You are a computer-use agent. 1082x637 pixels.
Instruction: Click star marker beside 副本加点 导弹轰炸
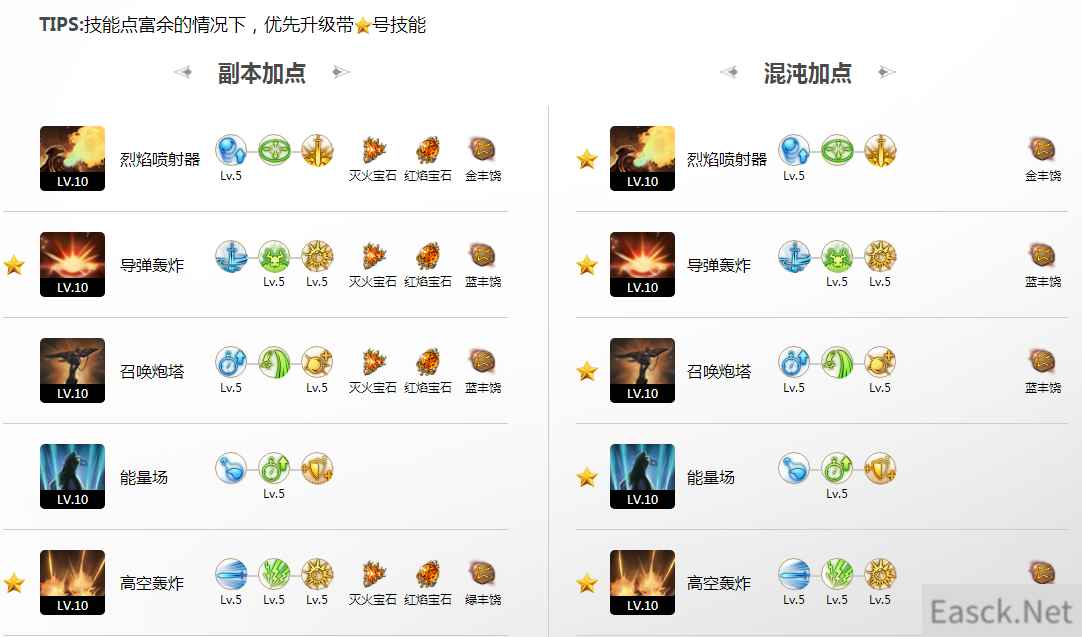[x=14, y=265]
